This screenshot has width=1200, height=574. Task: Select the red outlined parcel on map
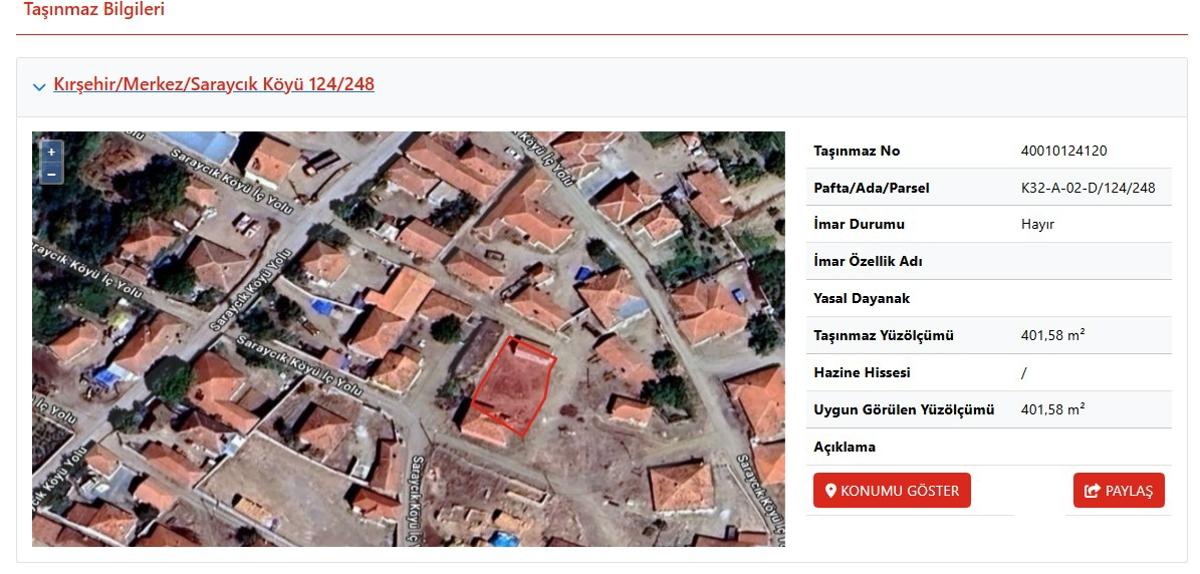[513, 387]
